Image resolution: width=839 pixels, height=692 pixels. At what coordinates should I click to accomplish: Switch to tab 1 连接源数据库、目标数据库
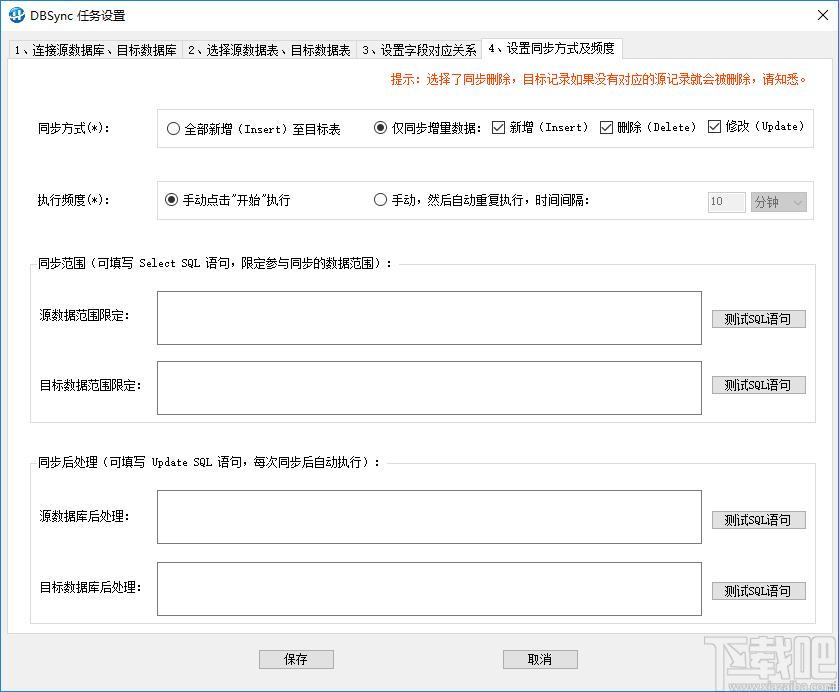click(x=95, y=50)
